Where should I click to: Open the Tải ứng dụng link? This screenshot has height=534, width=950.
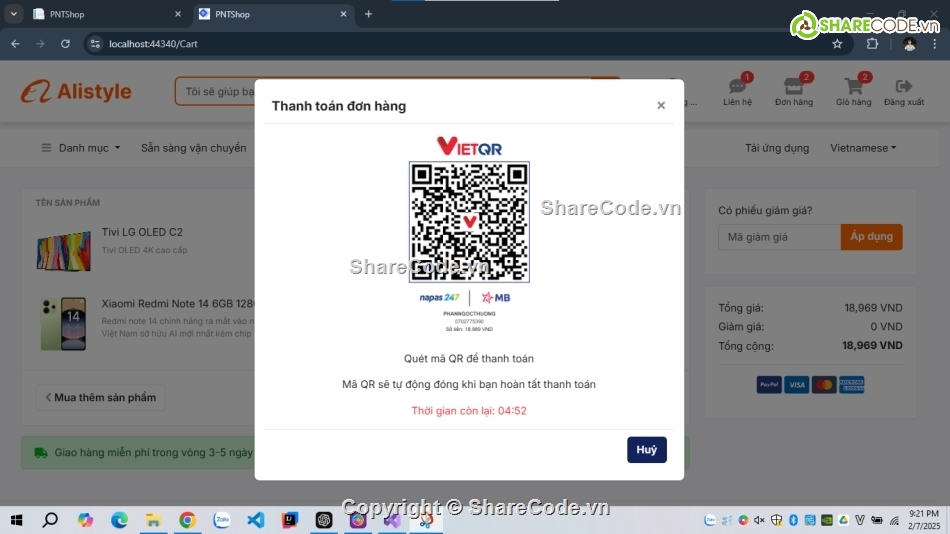[x=777, y=148]
